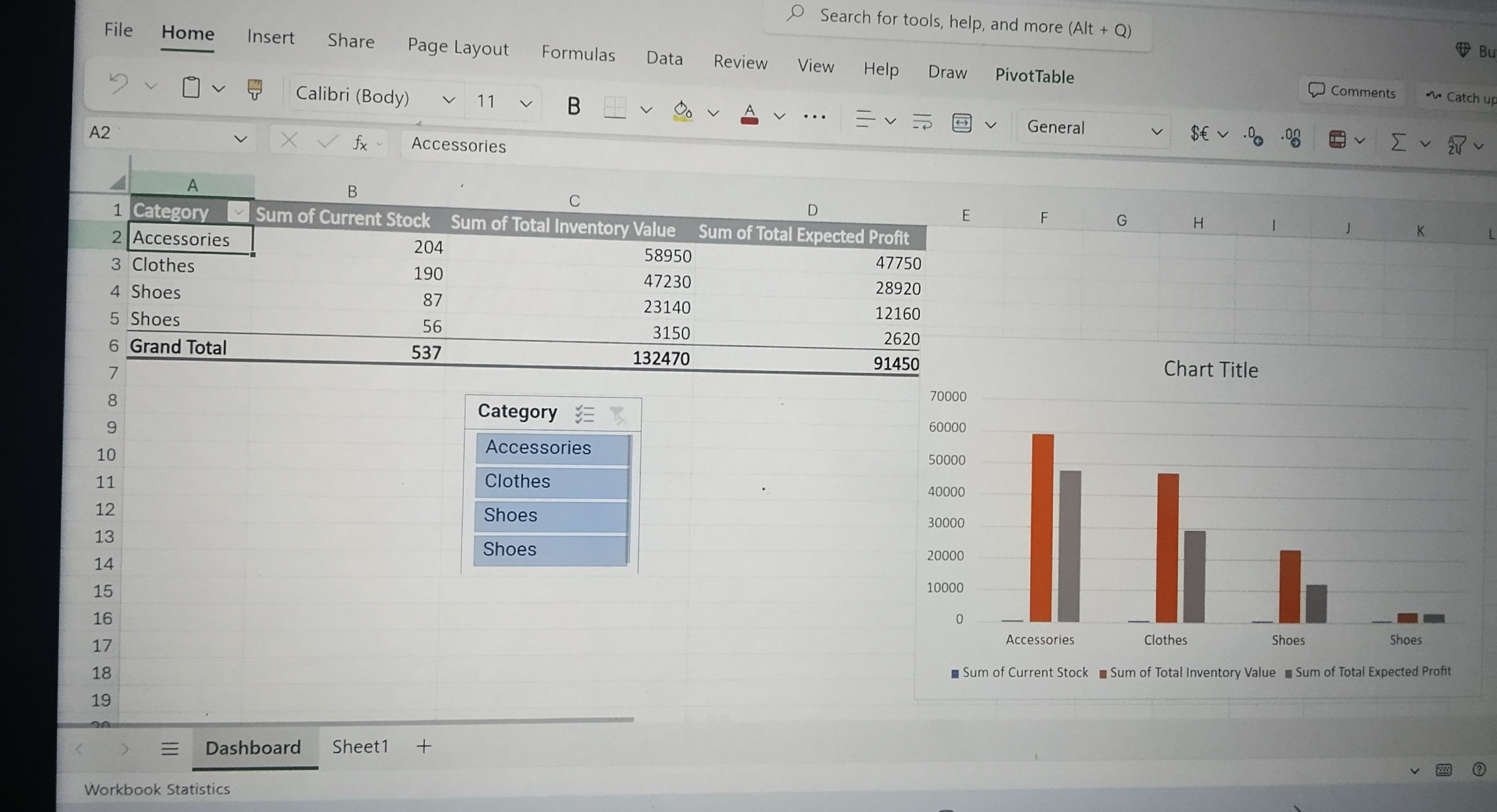Open the borders dropdown arrow
Image resolution: width=1497 pixels, height=812 pixels.
(646, 109)
